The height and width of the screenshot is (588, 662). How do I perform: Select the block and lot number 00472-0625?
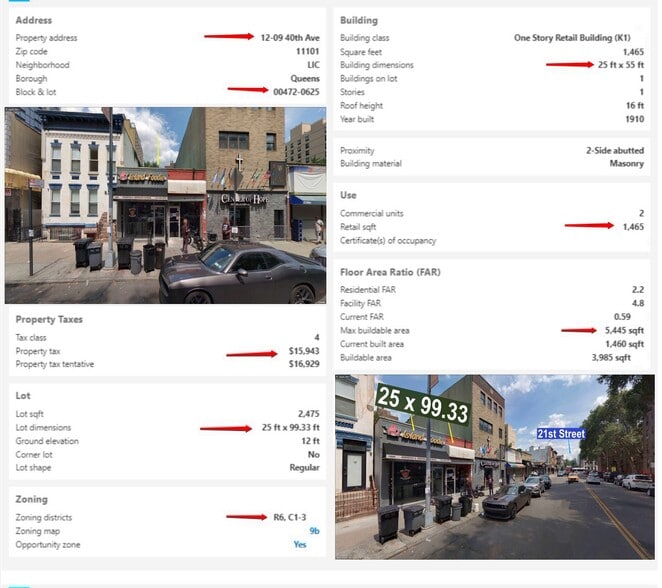[x=296, y=91]
